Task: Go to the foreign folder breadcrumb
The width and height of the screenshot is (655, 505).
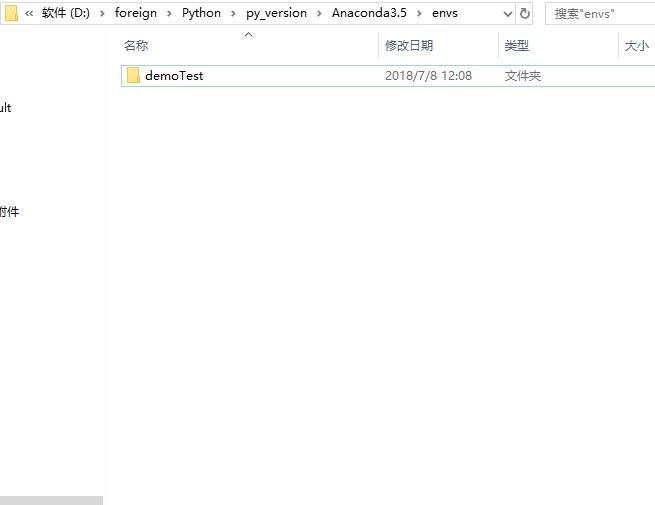Action: click(x=136, y=14)
